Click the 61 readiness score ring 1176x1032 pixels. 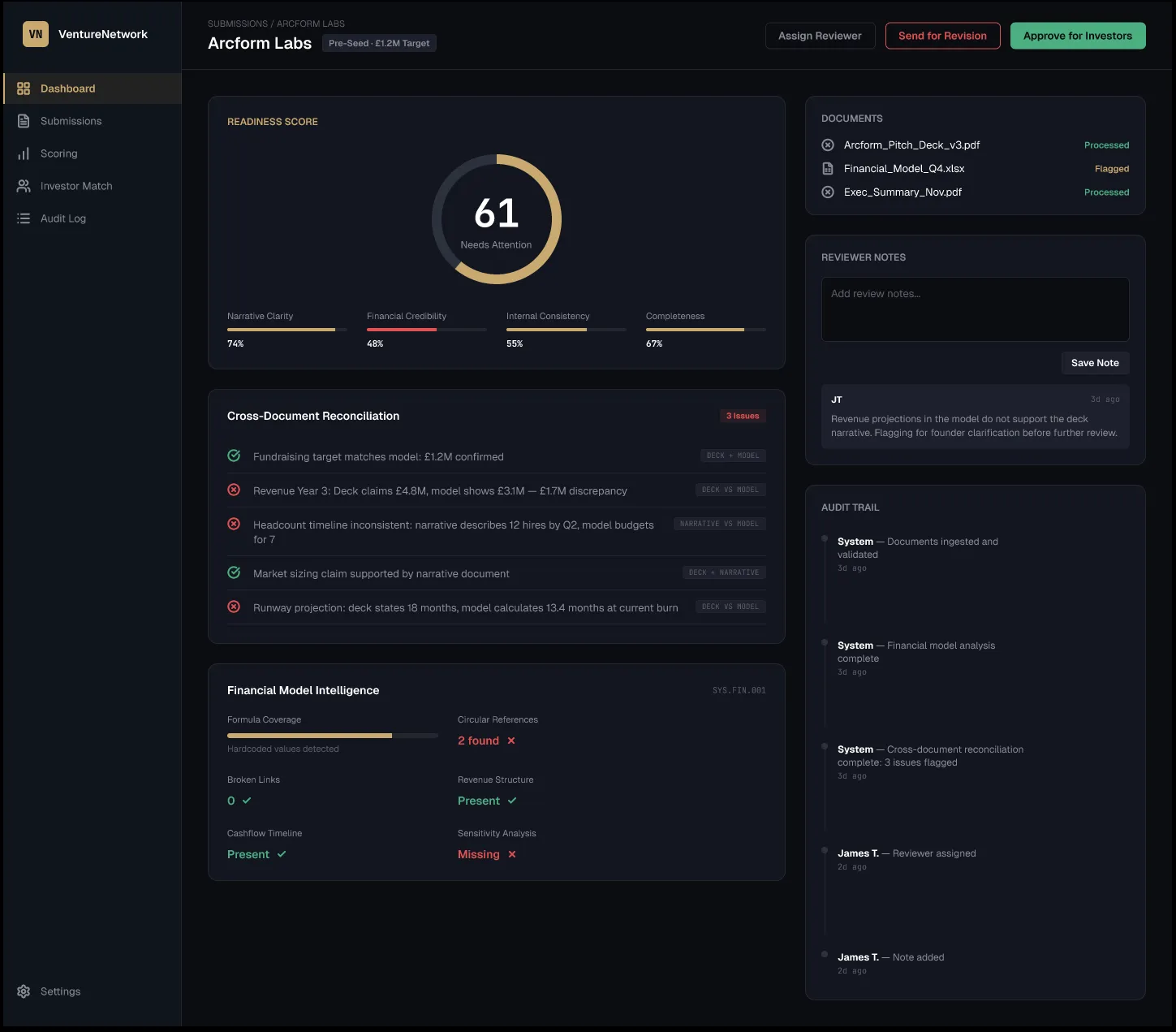(x=497, y=219)
